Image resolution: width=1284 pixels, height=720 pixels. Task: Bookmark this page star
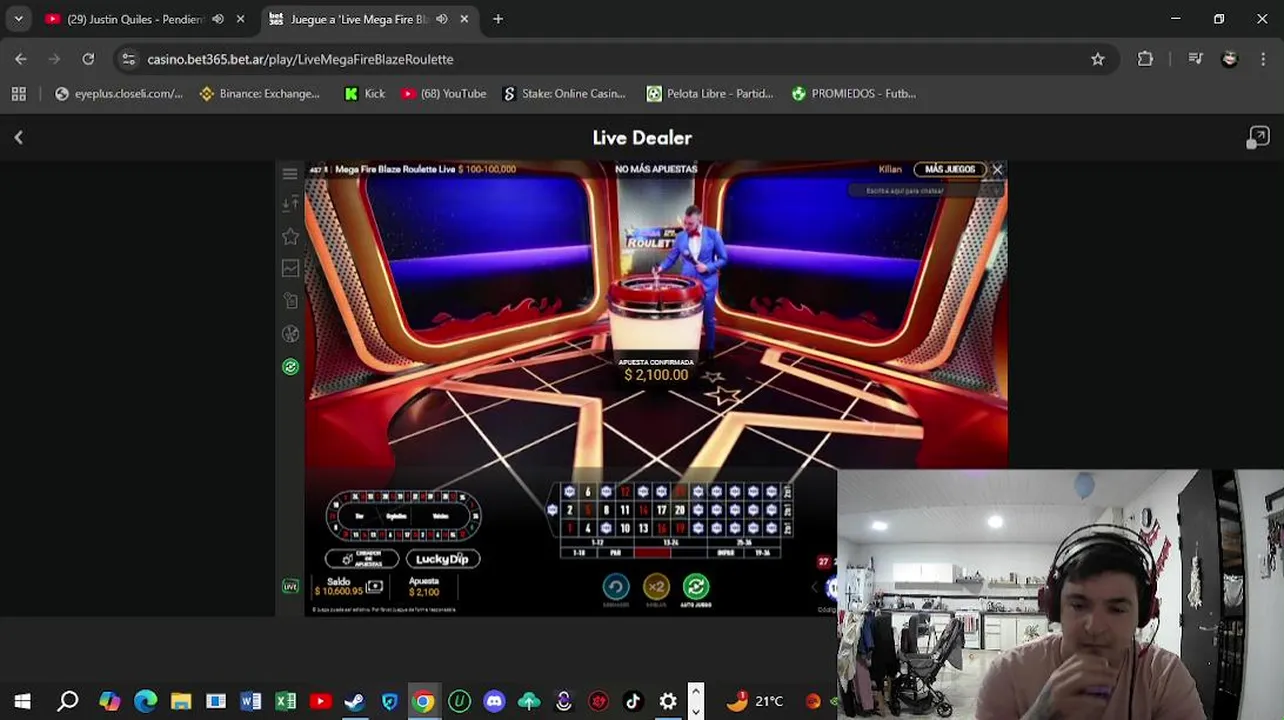pos(1098,59)
